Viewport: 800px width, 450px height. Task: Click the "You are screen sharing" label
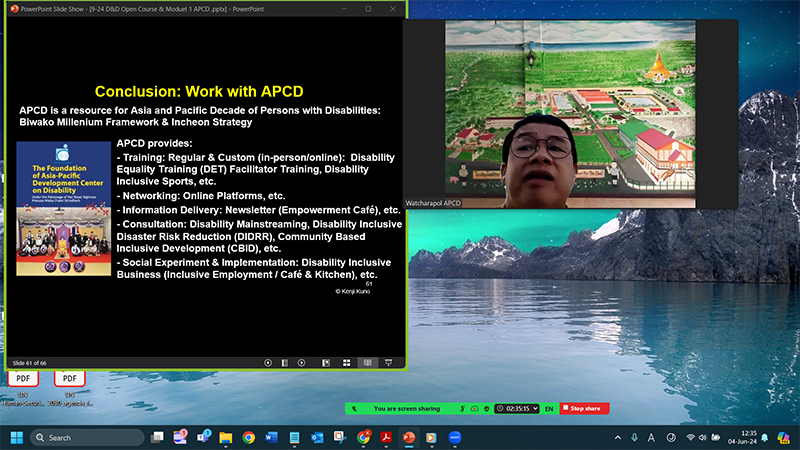click(x=407, y=409)
